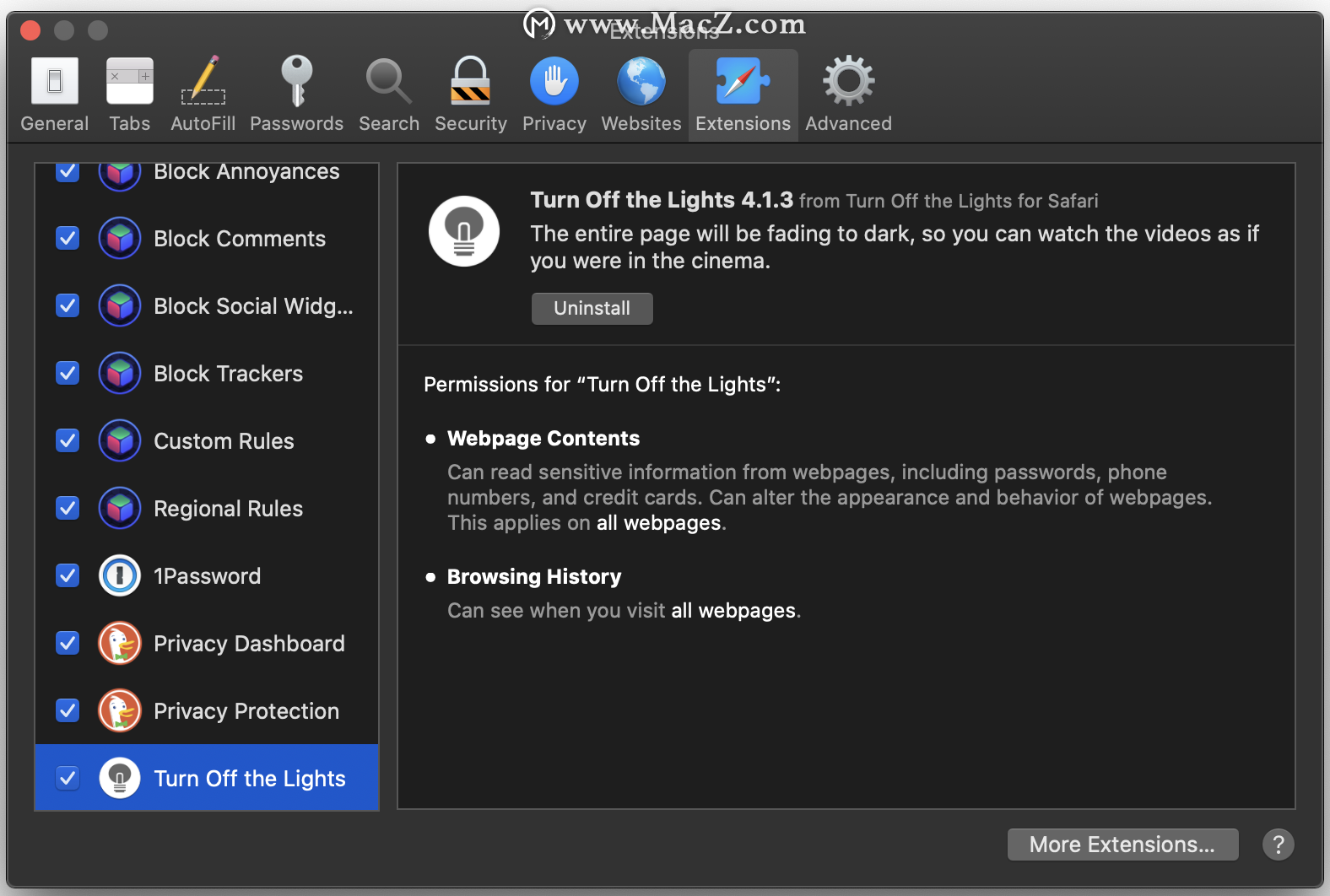
Task: Select the Block Annoyances row text
Action: (246, 171)
